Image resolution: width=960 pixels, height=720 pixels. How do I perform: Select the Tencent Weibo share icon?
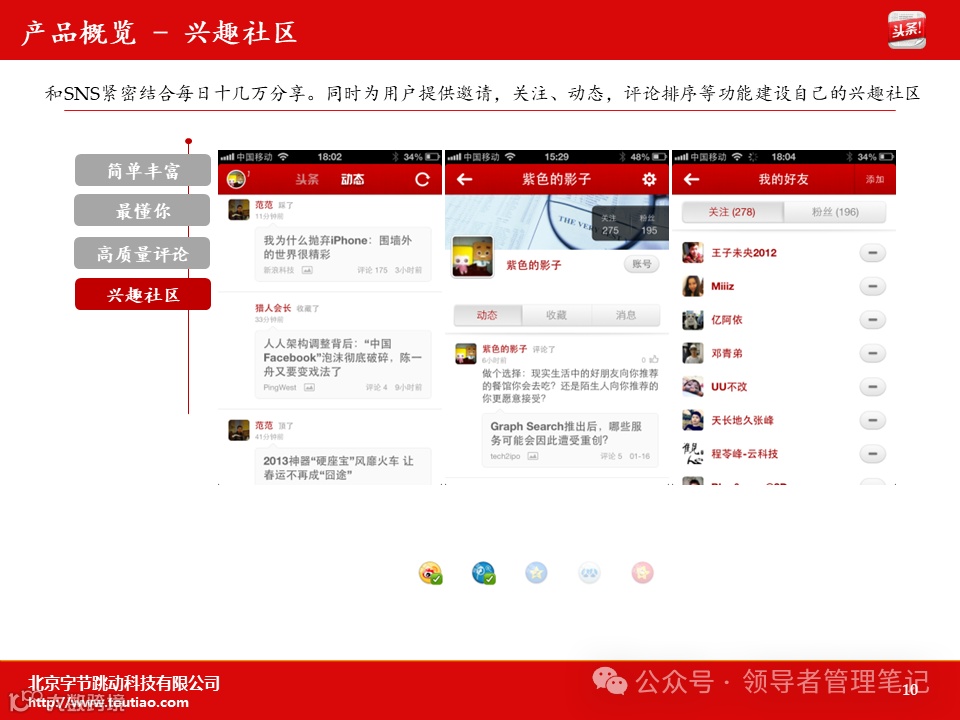(484, 573)
